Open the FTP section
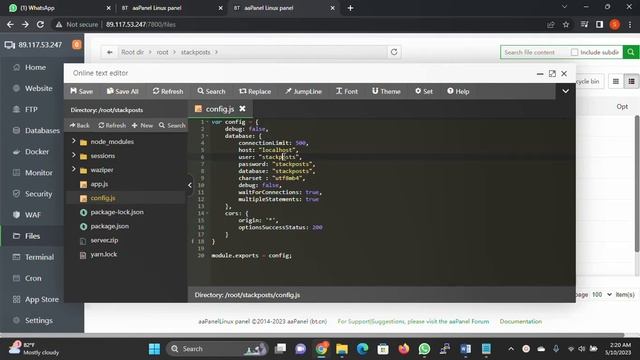The height and width of the screenshot is (360, 640). [32, 109]
